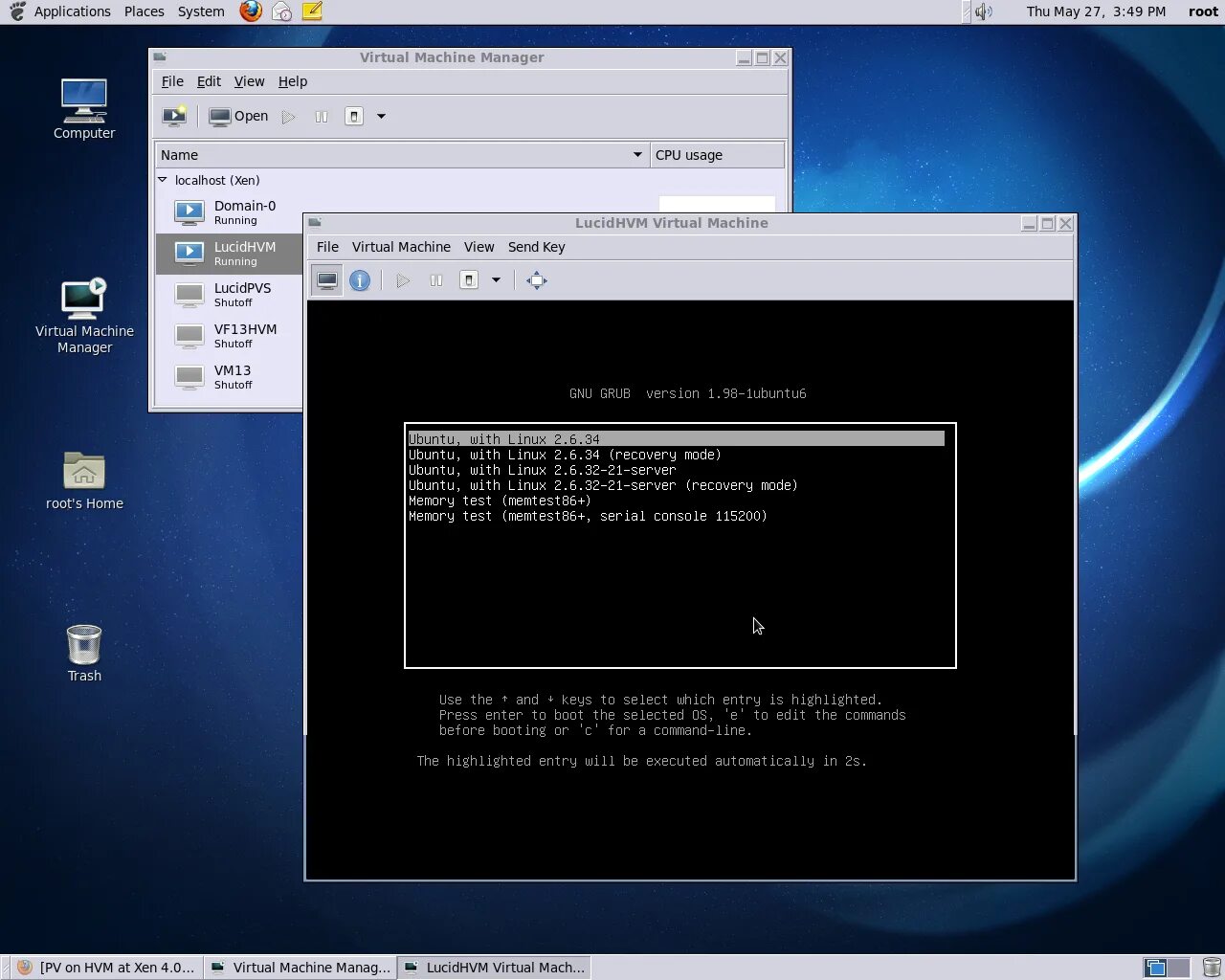Open the notes editor icon in panel
The image size is (1225, 980).
click(312, 11)
